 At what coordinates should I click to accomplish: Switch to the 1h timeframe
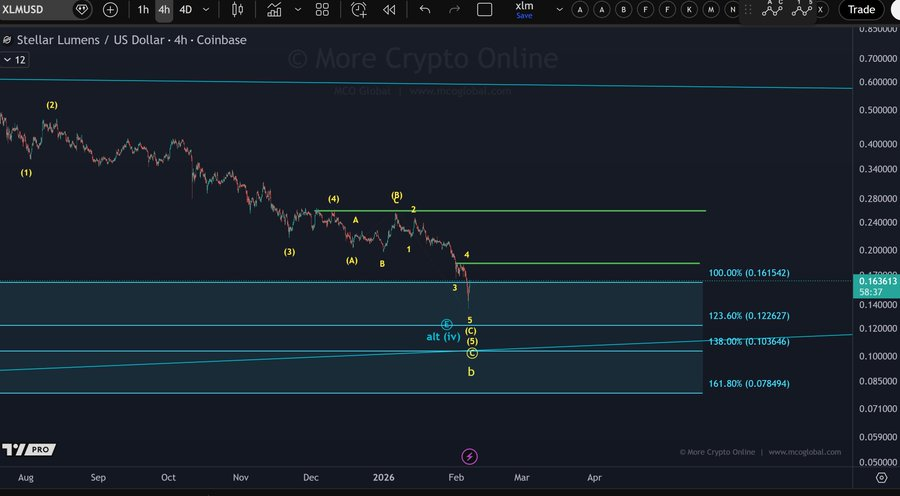(143, 10)
